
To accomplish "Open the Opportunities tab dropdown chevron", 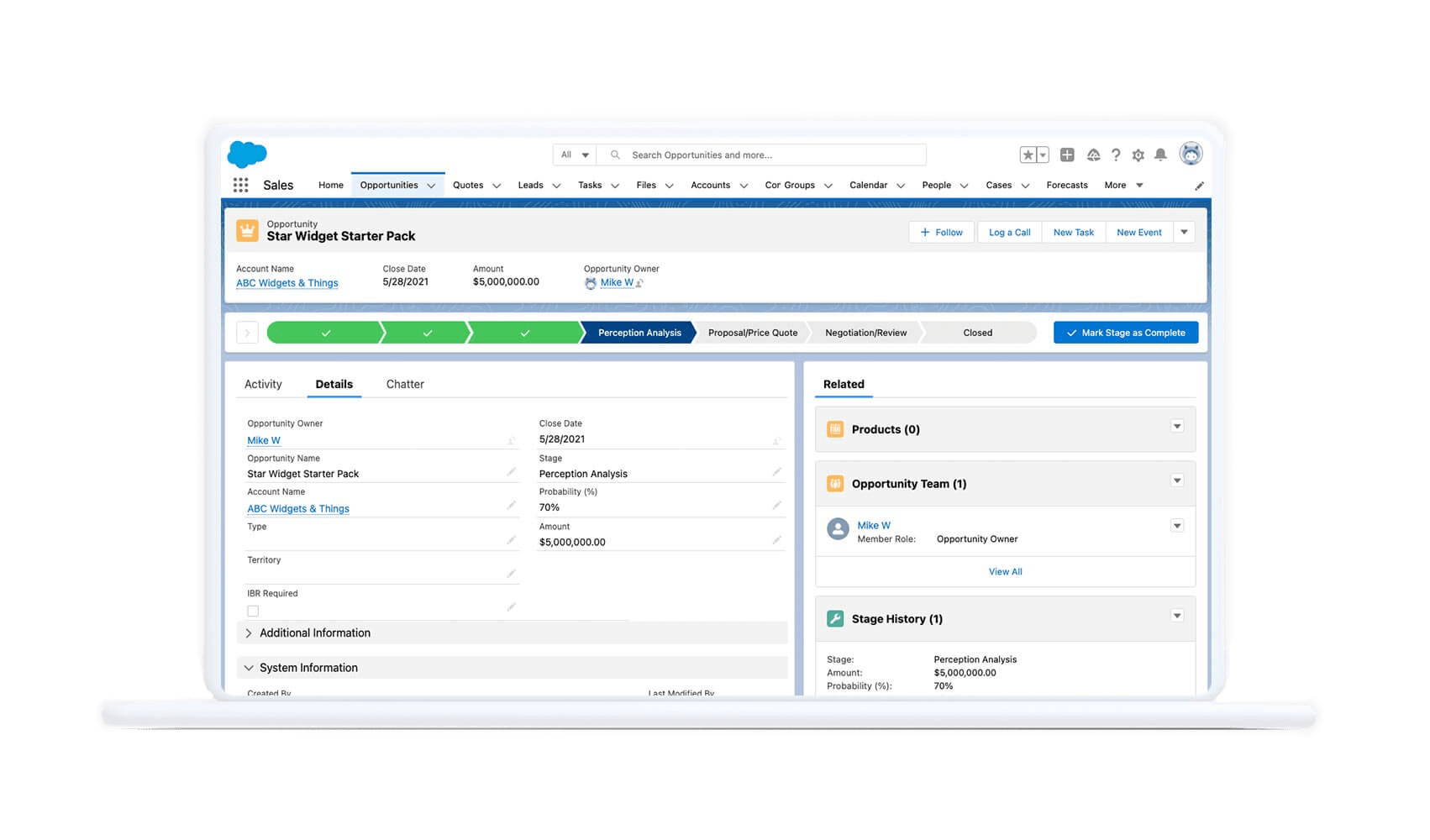I will point(431,186).
